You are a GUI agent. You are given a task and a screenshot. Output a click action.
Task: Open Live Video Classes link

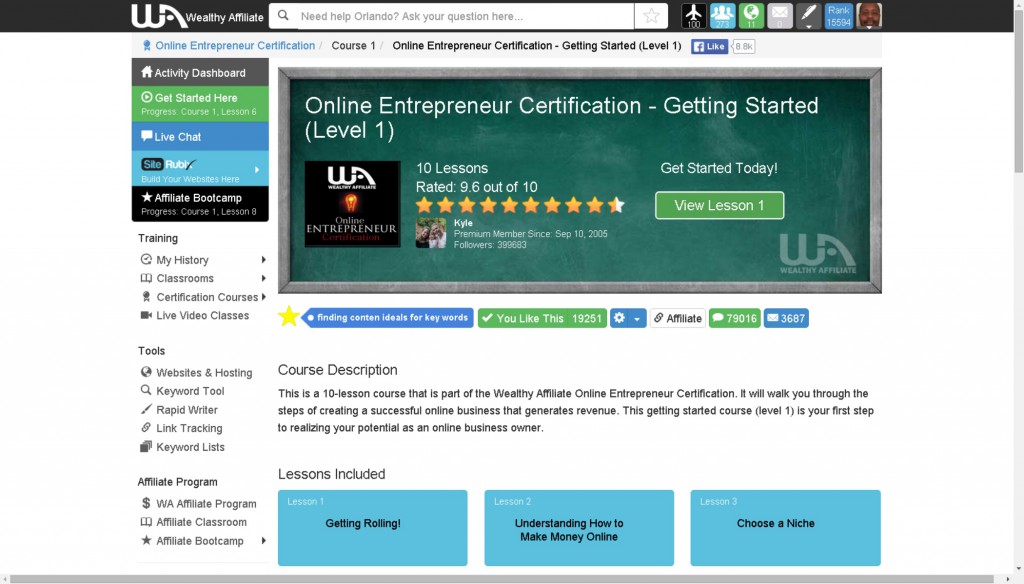202,316
